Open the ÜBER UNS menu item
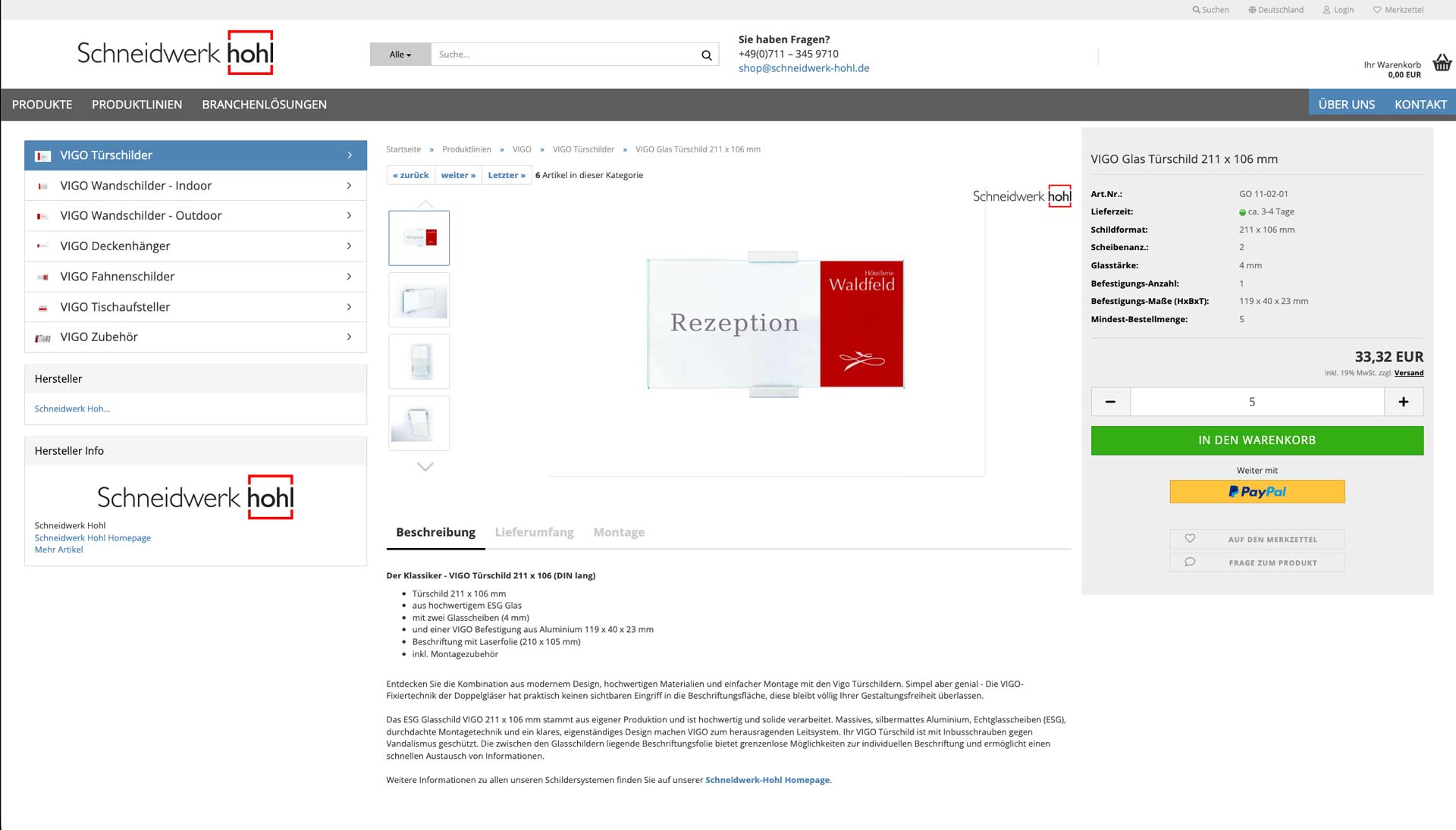Image resolution: width=1456 pixels, height=830 pixels. coord(1347,105)
